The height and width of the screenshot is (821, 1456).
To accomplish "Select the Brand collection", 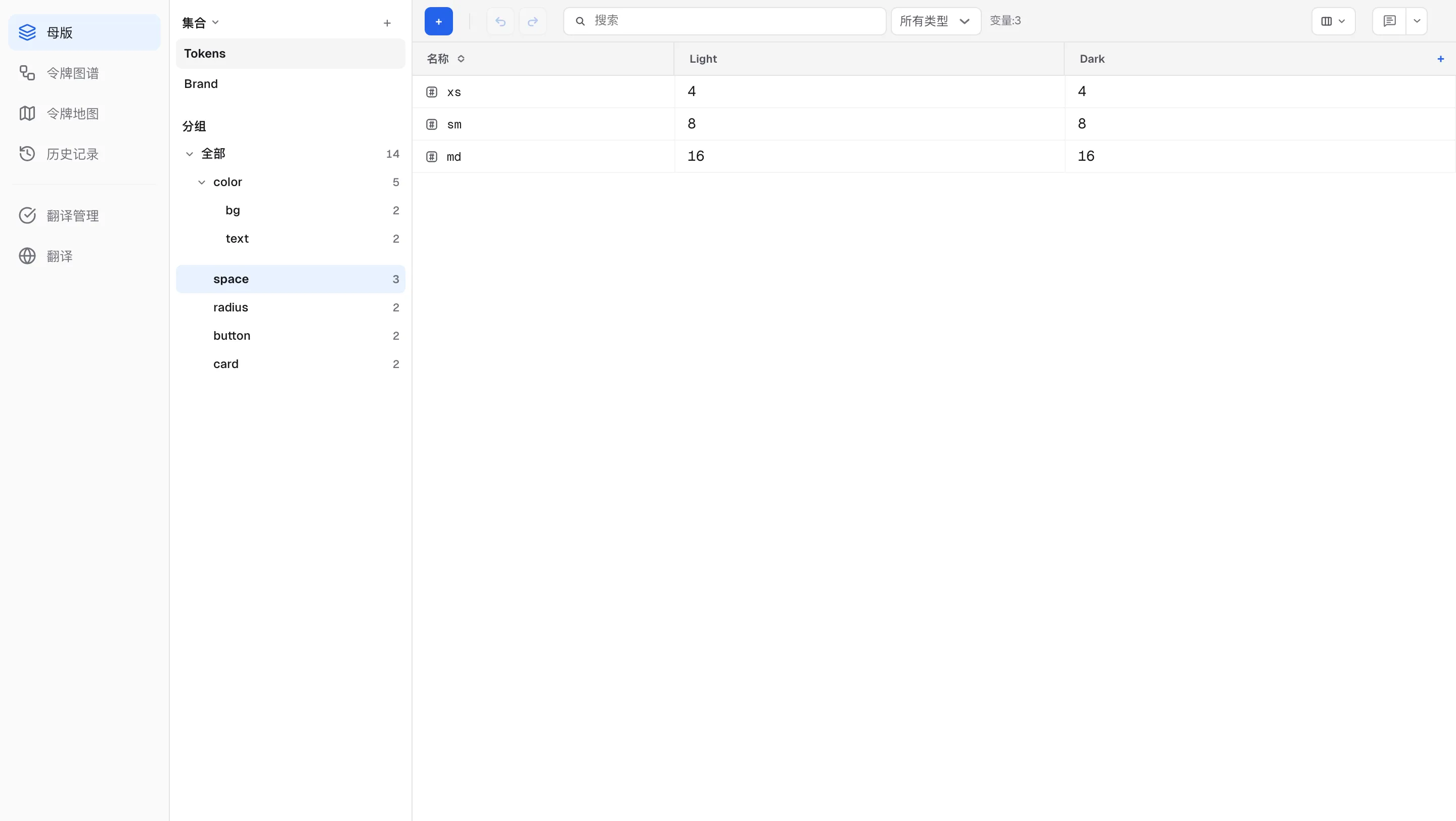I will [291, 84].
